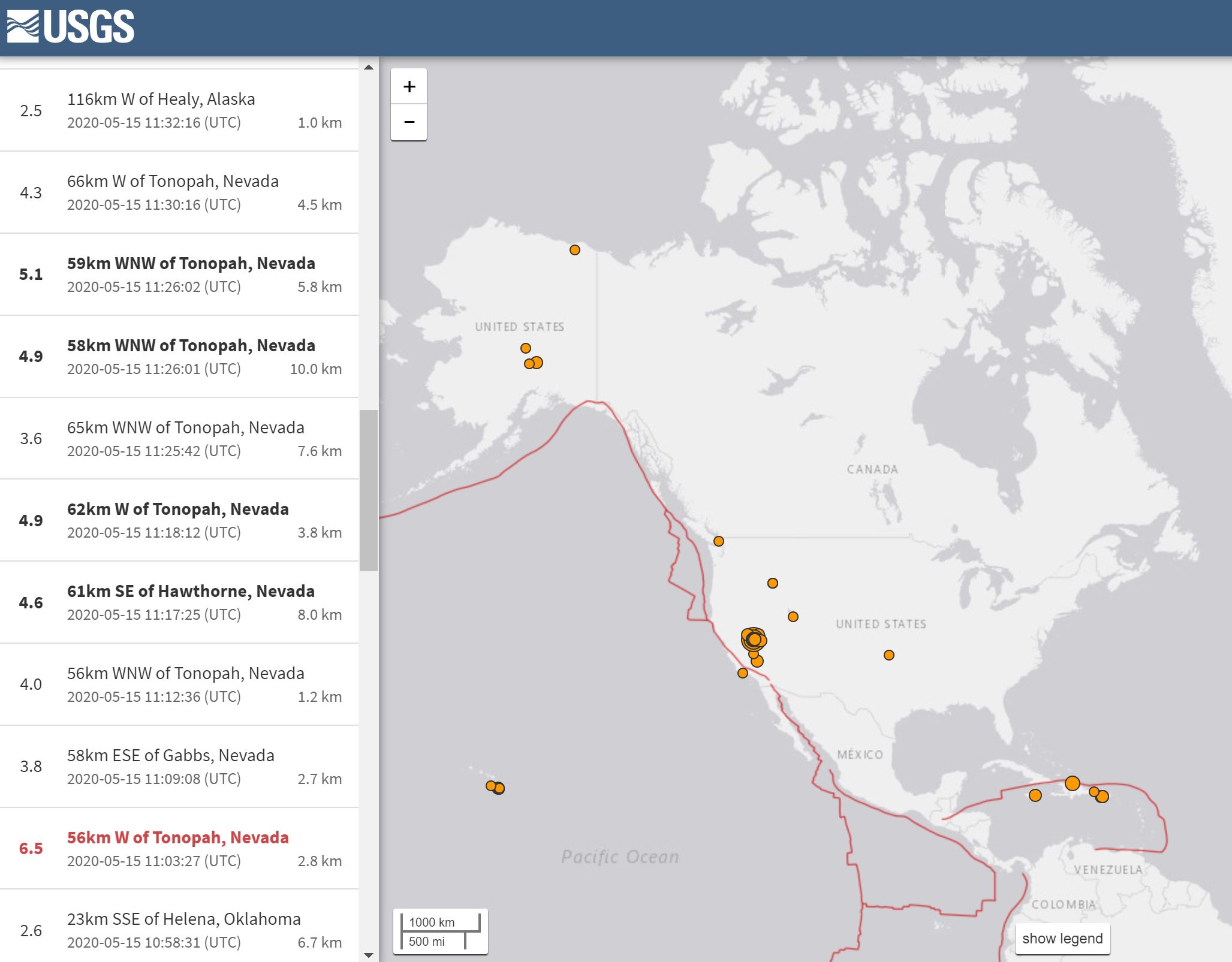This screenshot has width=1232, height=962.
Task: Zoom in the map with plus button
Action: point(409,86)
